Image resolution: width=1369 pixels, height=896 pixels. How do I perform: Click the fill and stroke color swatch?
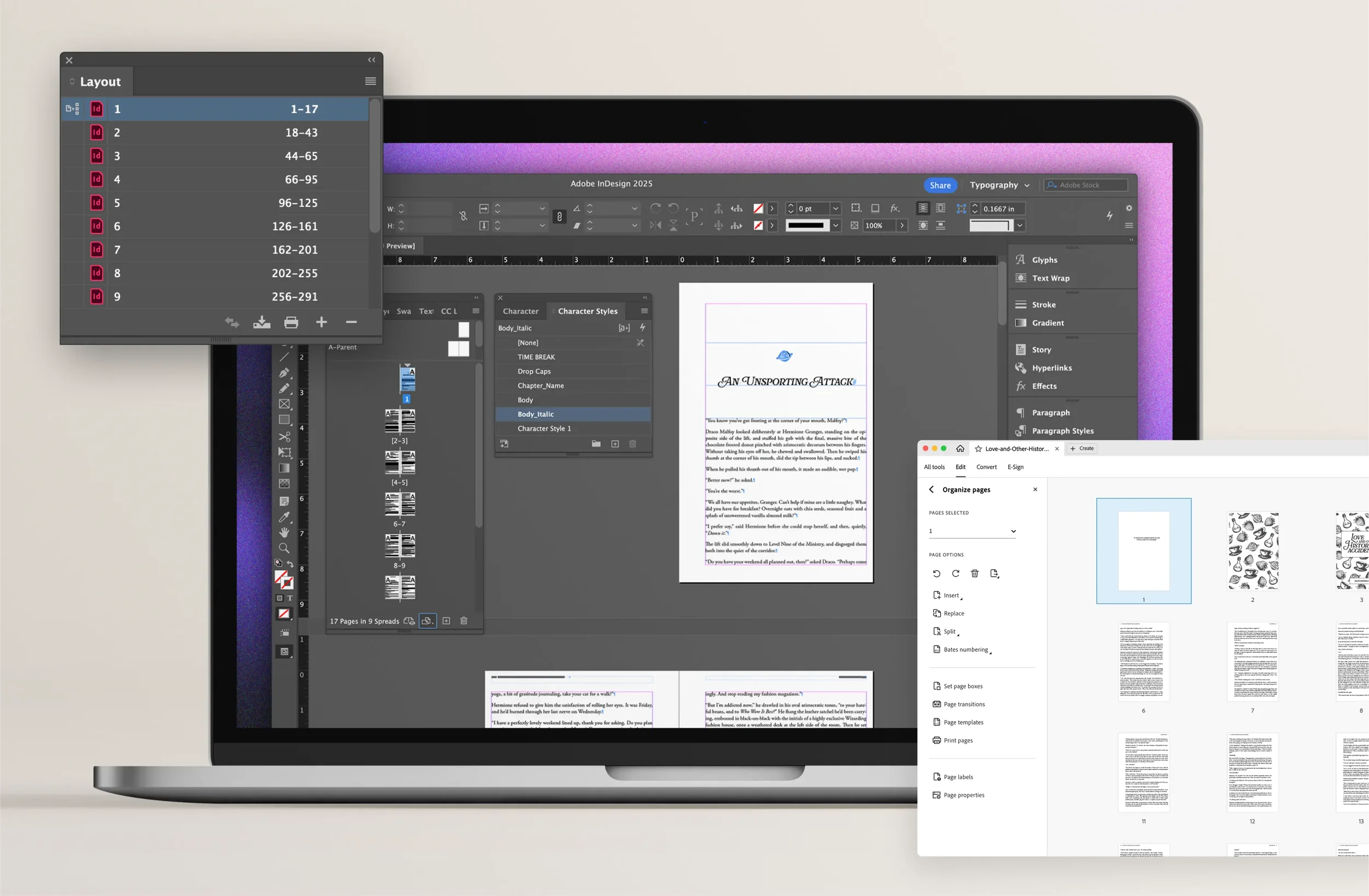tap(284, 579)
